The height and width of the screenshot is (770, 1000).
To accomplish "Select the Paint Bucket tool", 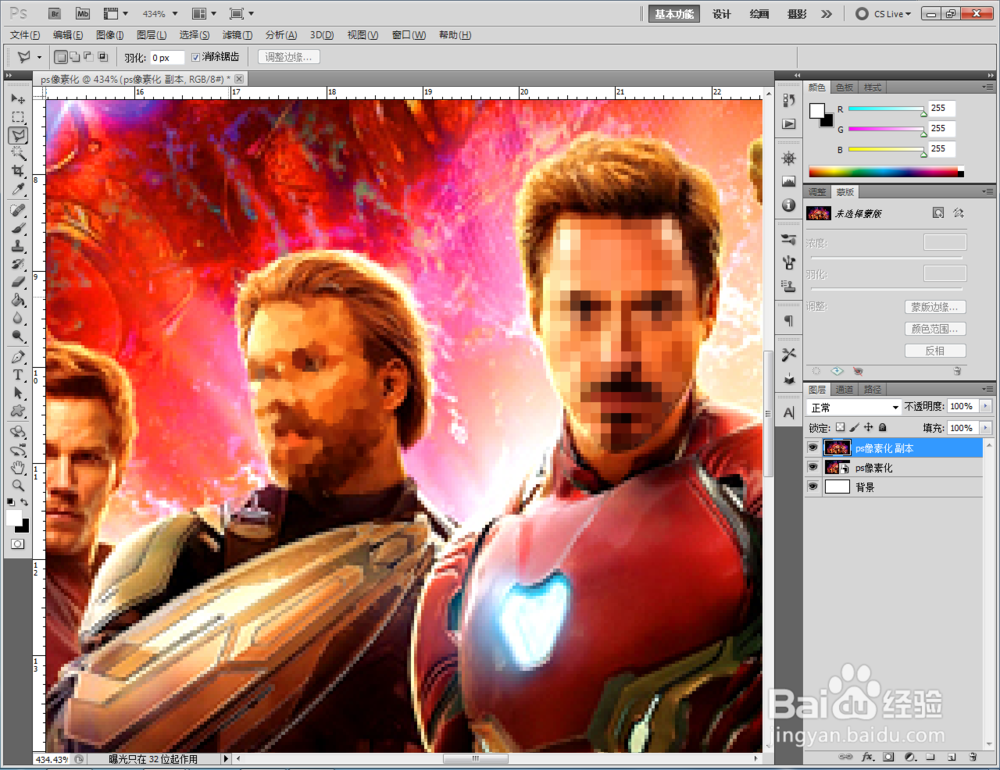I will pos(18,300).
